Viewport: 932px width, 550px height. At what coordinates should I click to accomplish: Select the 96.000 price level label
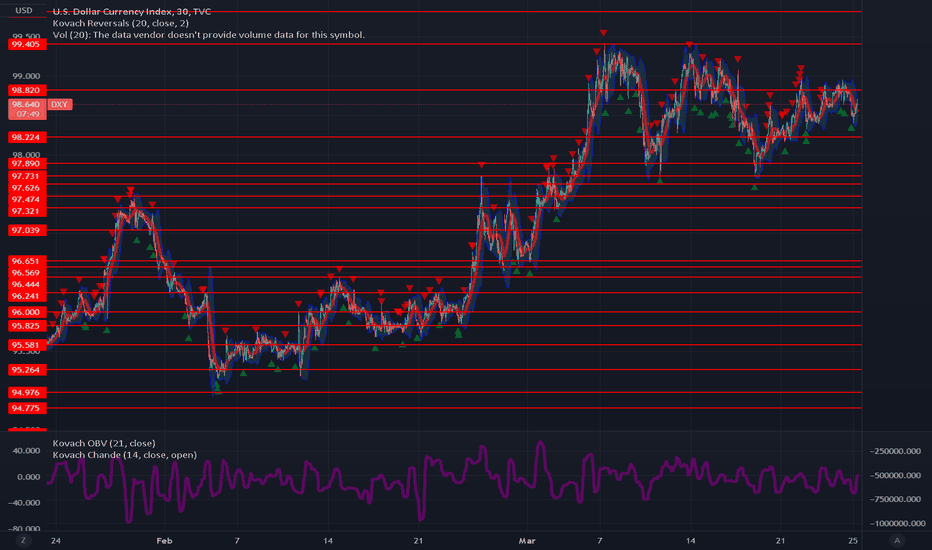[x=27, y=312]
